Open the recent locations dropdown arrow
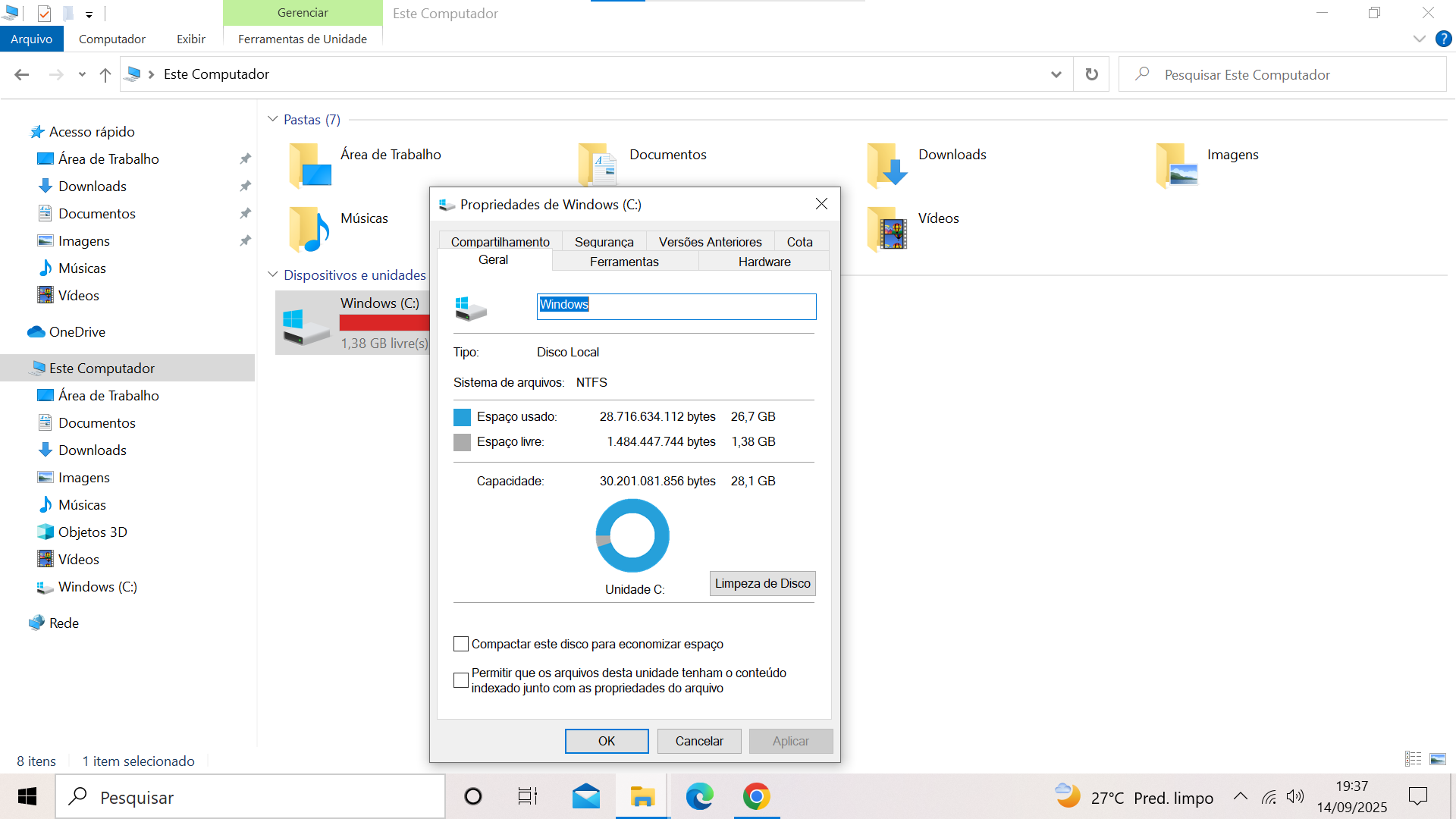Image resolution: width=1456 pixels, height=819 pixels. [x=82, y=74]
